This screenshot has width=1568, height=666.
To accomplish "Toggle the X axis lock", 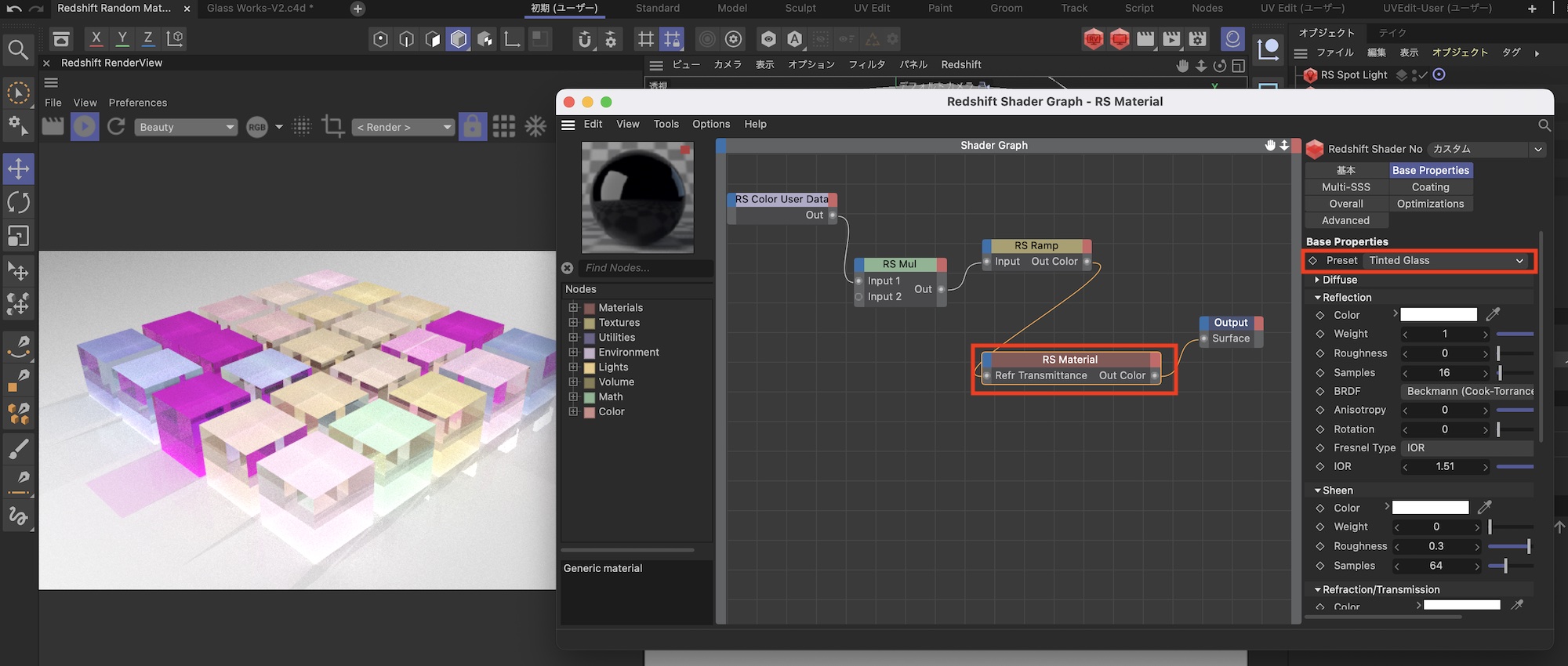I will (96, 38).
